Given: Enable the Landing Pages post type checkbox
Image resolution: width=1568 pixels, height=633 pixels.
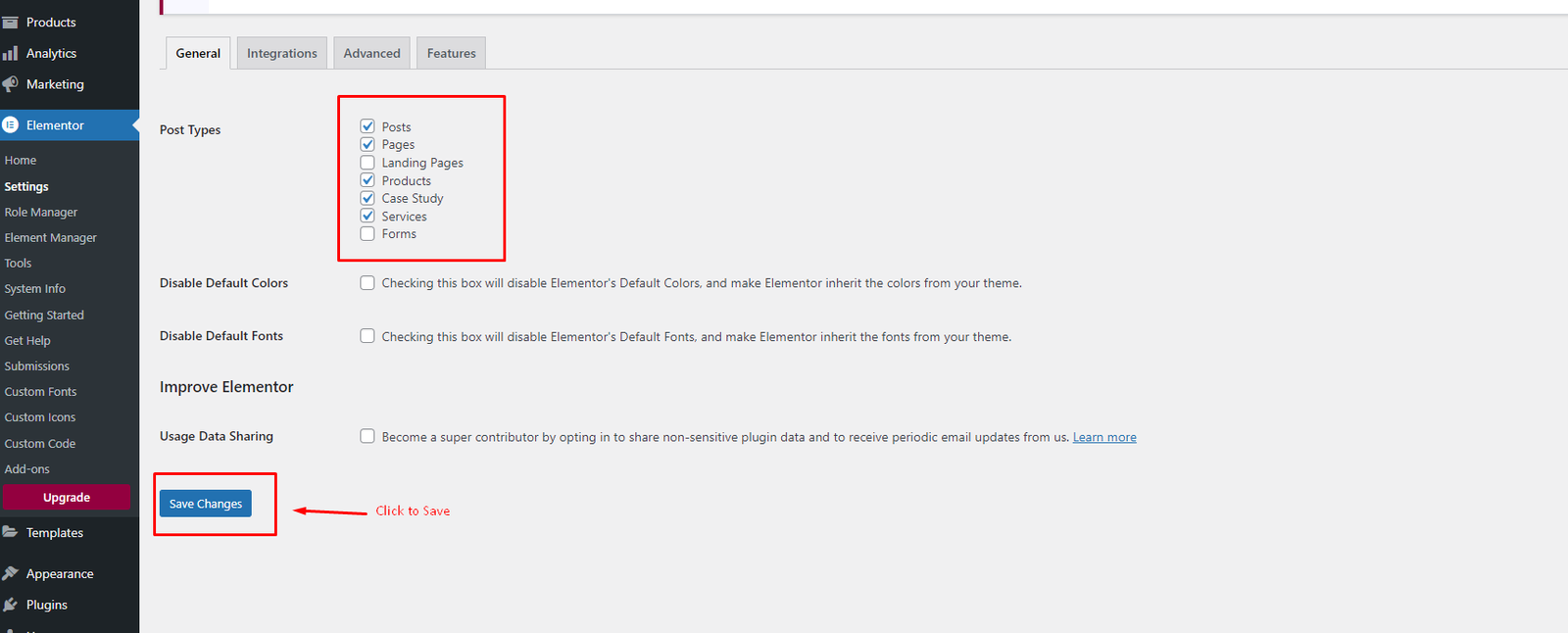Looking at the screenshot, I should click(x=367, y=163).
